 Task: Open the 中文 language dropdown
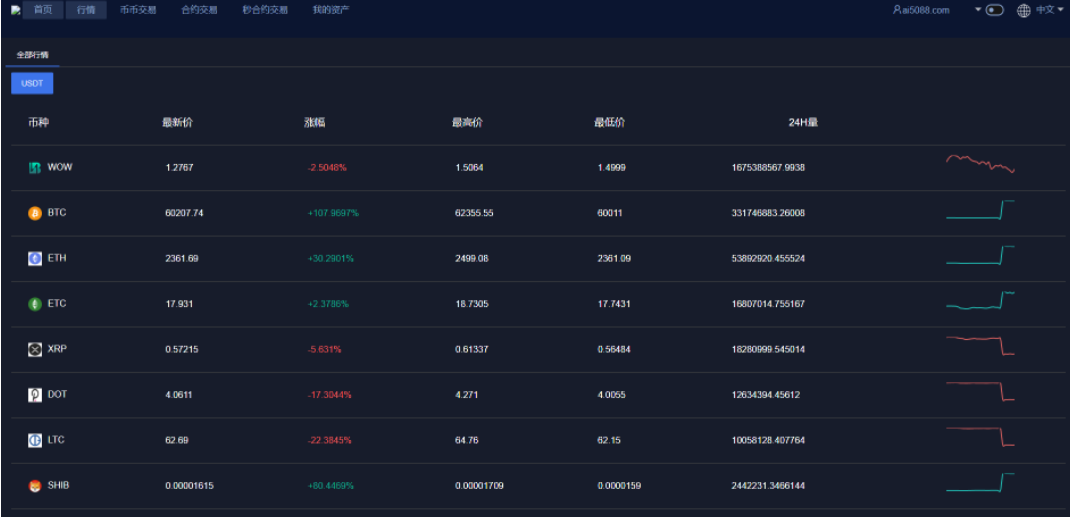[x=1048, y=10]
